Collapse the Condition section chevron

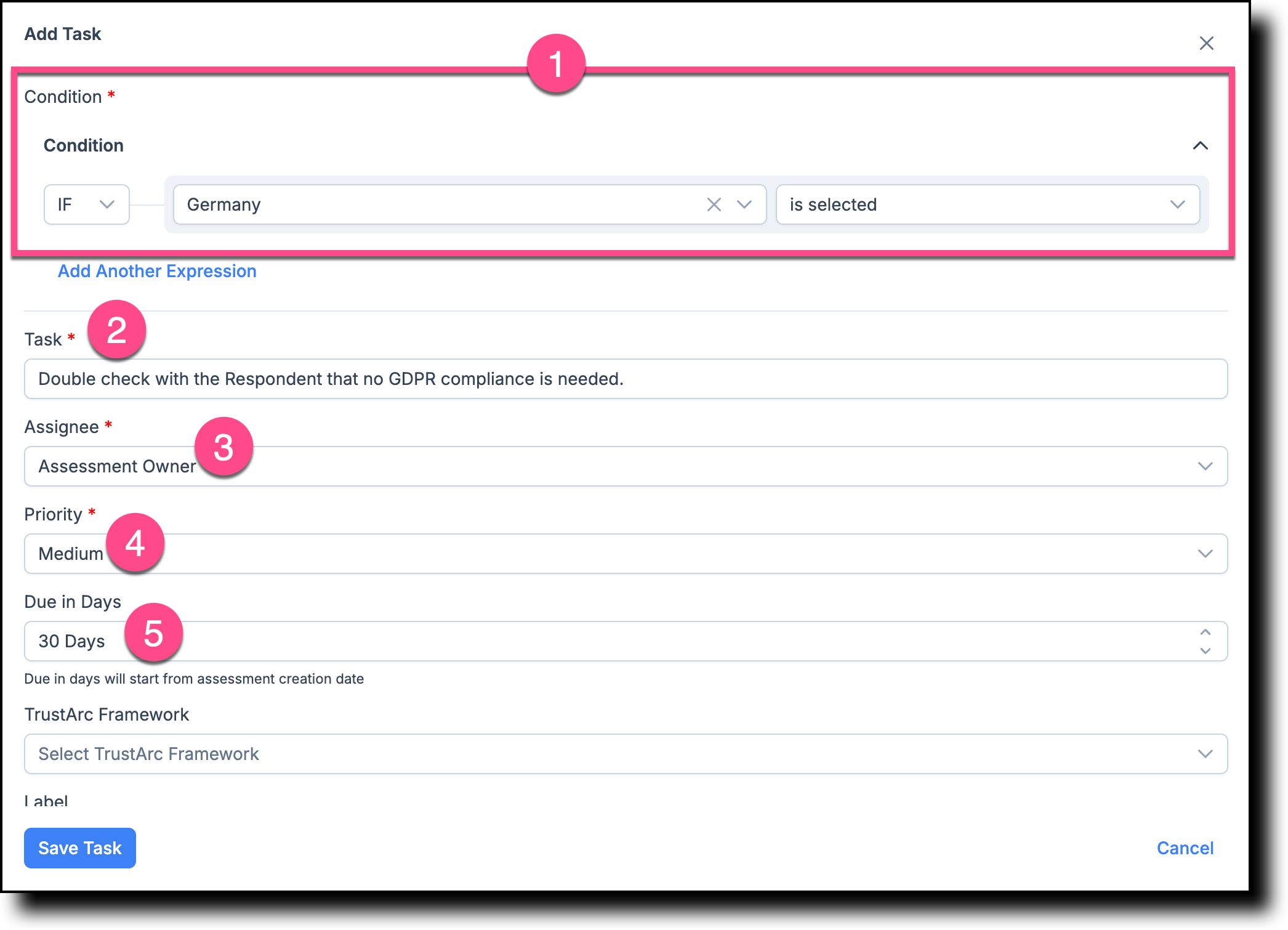[1200, 146]
